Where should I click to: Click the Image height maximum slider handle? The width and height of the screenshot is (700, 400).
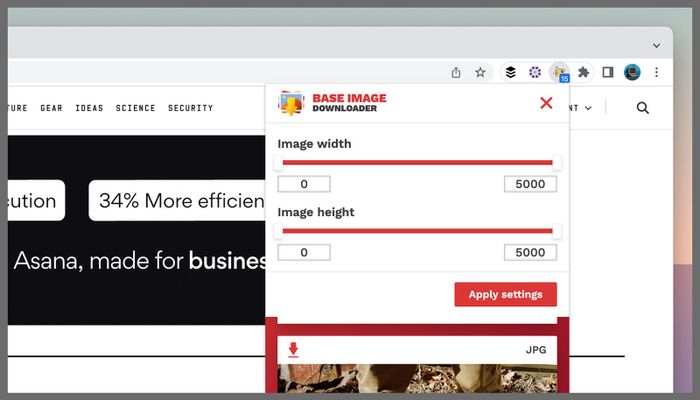point(557,231)
